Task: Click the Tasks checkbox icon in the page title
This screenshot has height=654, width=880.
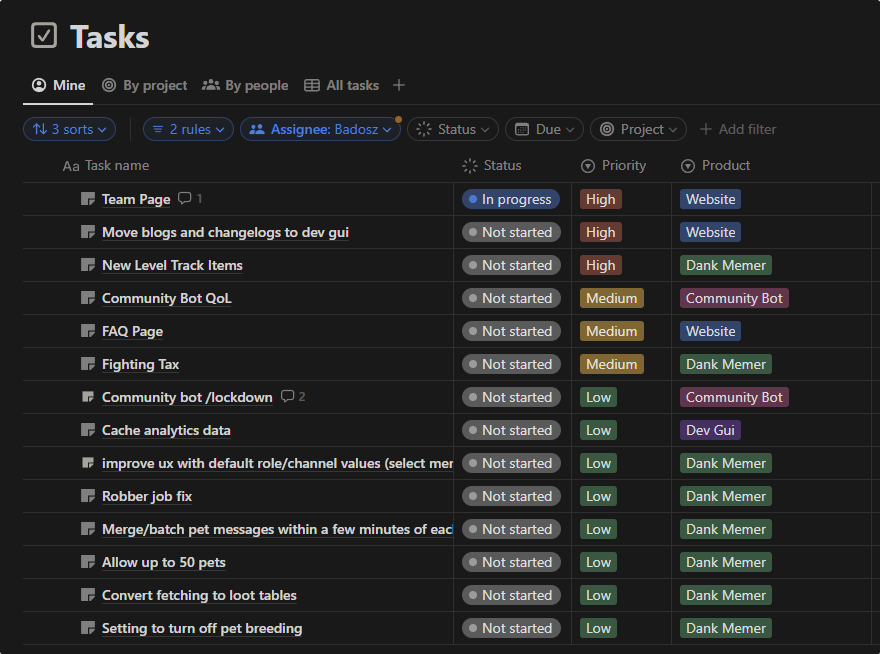Action: pyautogui.click(x=44, y=36)
